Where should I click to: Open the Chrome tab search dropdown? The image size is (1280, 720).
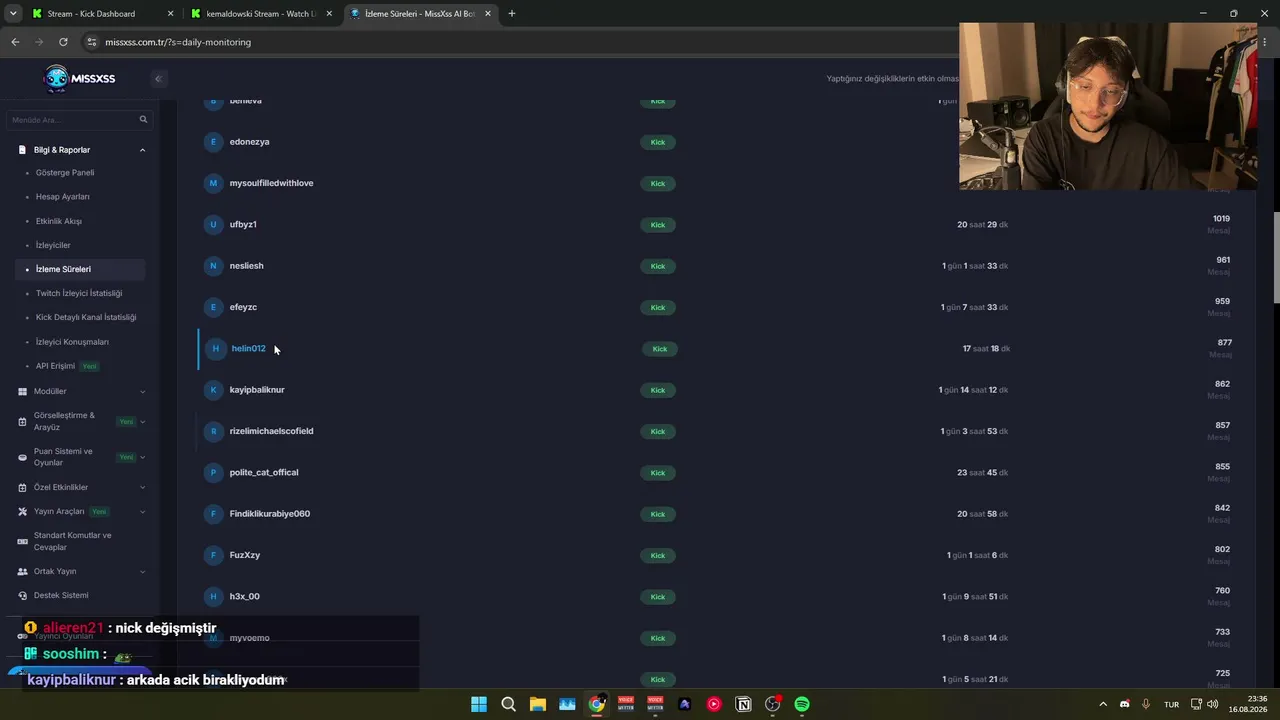[13, 14]
